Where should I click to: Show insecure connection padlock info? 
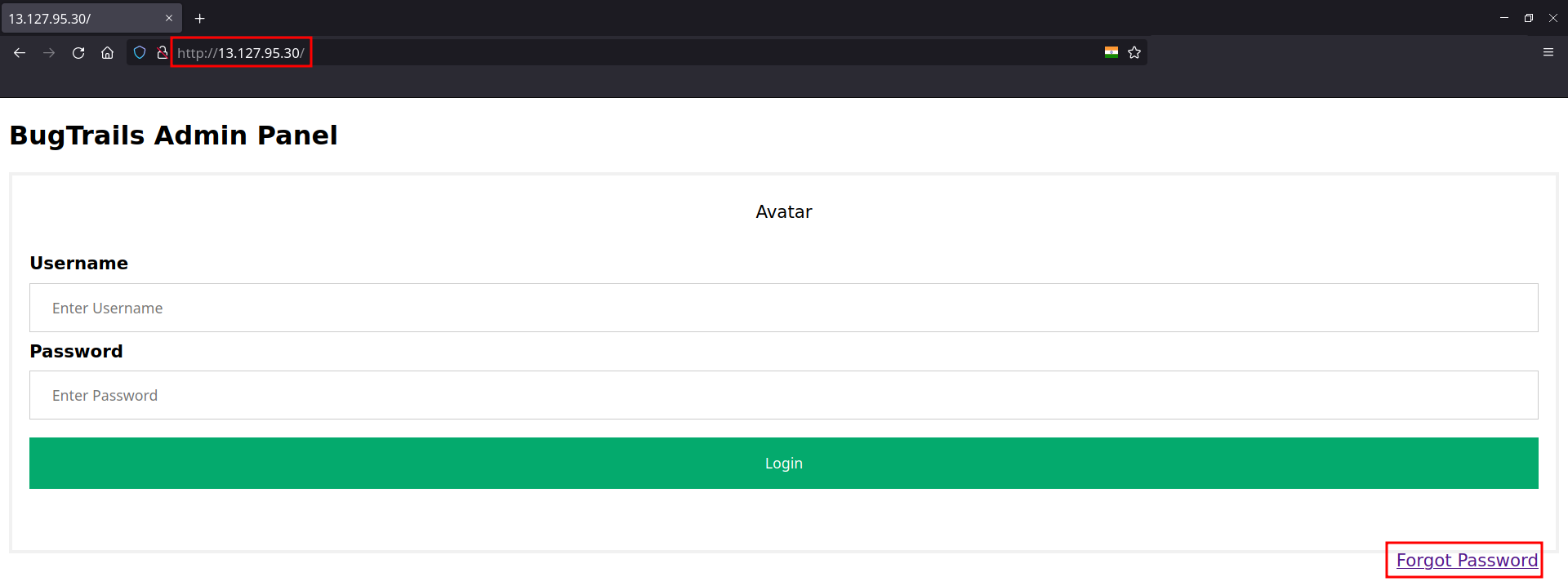pos(162,53)
